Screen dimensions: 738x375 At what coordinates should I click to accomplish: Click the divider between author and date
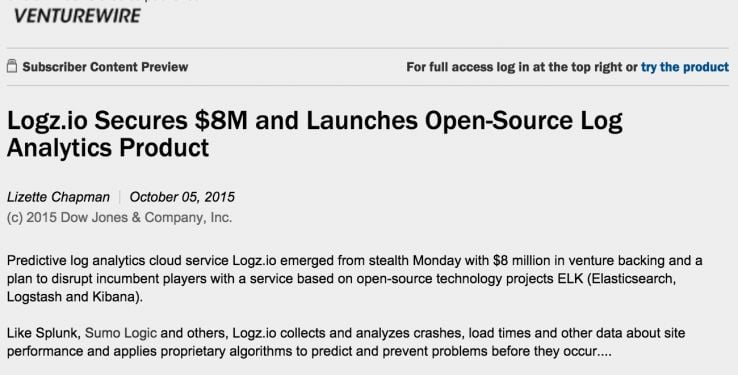pos(120,197)
